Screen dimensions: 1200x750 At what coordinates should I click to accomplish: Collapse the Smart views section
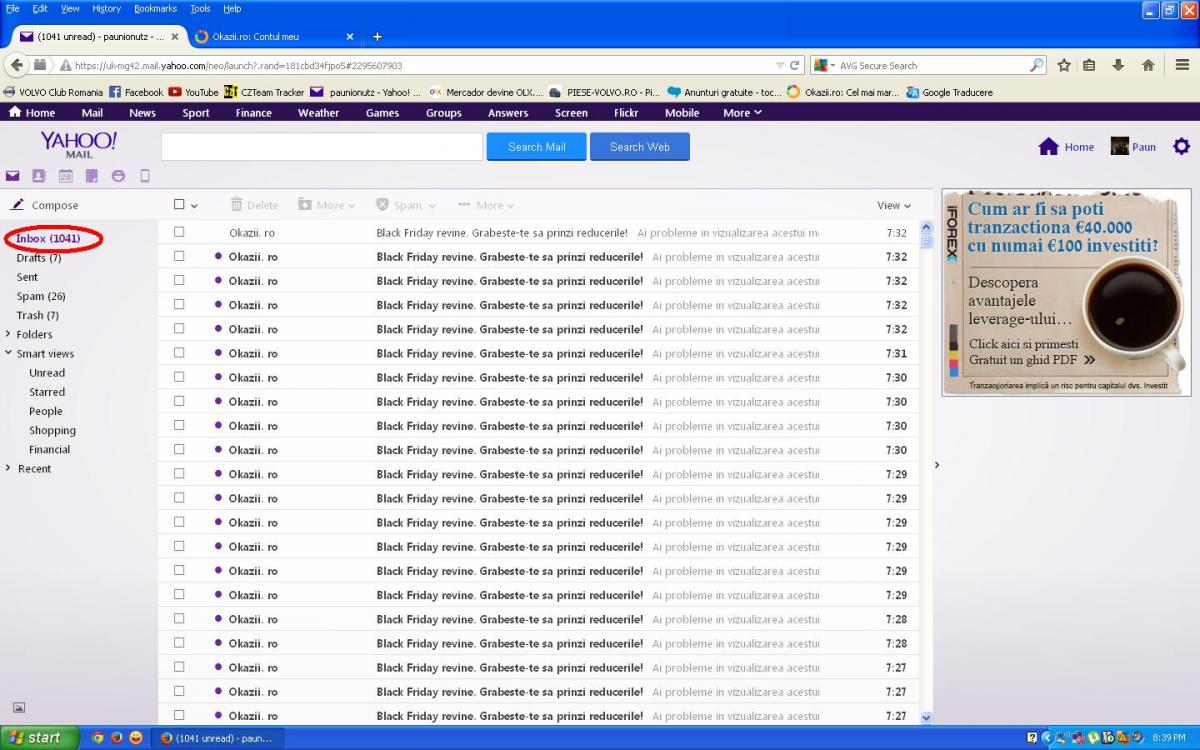point(9,353)
